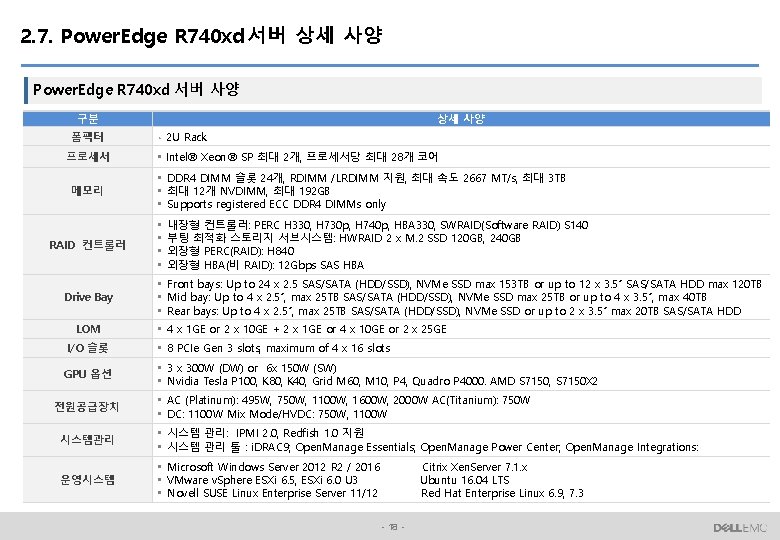
Task: Select the '프로세서' row label
Action: point(88,157)
